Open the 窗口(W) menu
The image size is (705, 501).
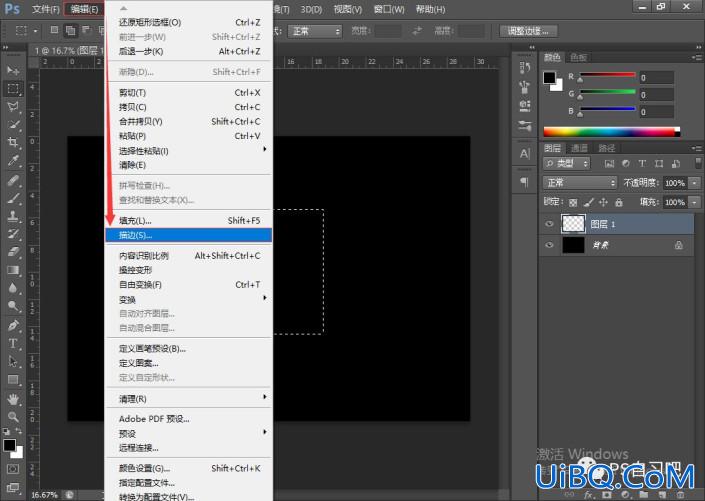(x=389, y=9)
